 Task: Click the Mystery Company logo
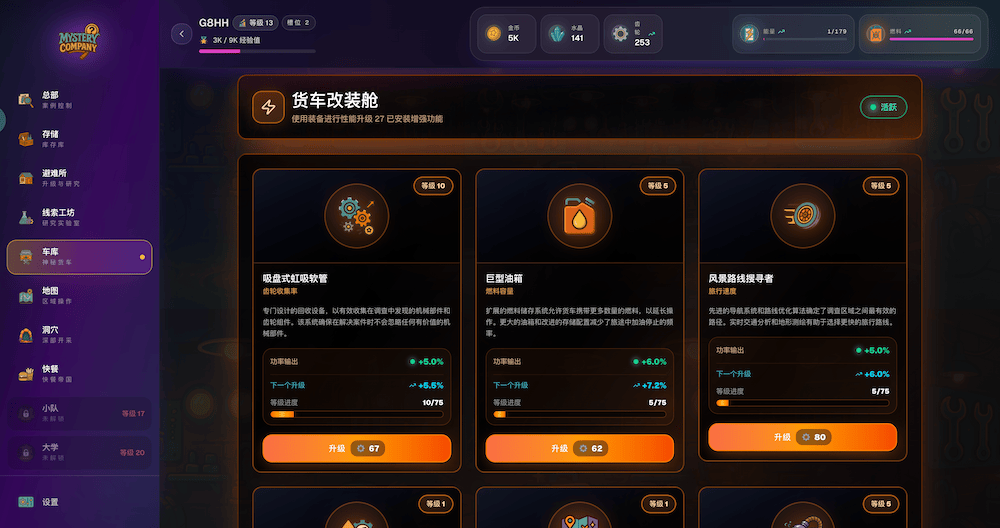point(79,41)
